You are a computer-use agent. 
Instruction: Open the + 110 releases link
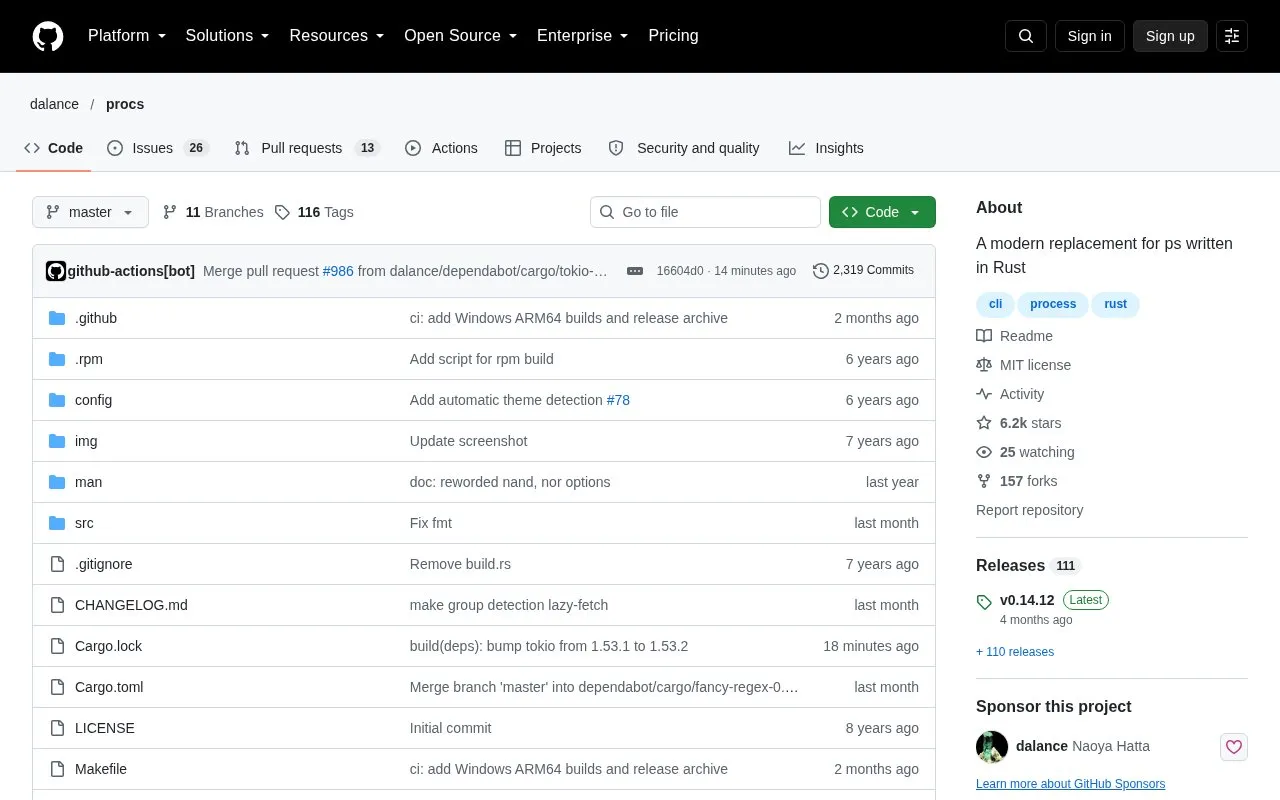pos(1015,652)
